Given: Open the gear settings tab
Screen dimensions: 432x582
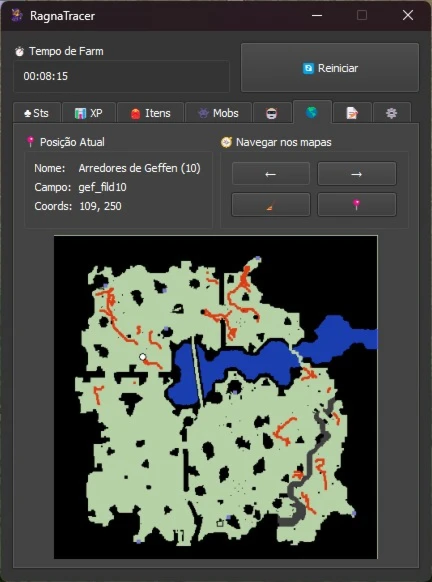Looking at the screenshot, I should [392, 113].
